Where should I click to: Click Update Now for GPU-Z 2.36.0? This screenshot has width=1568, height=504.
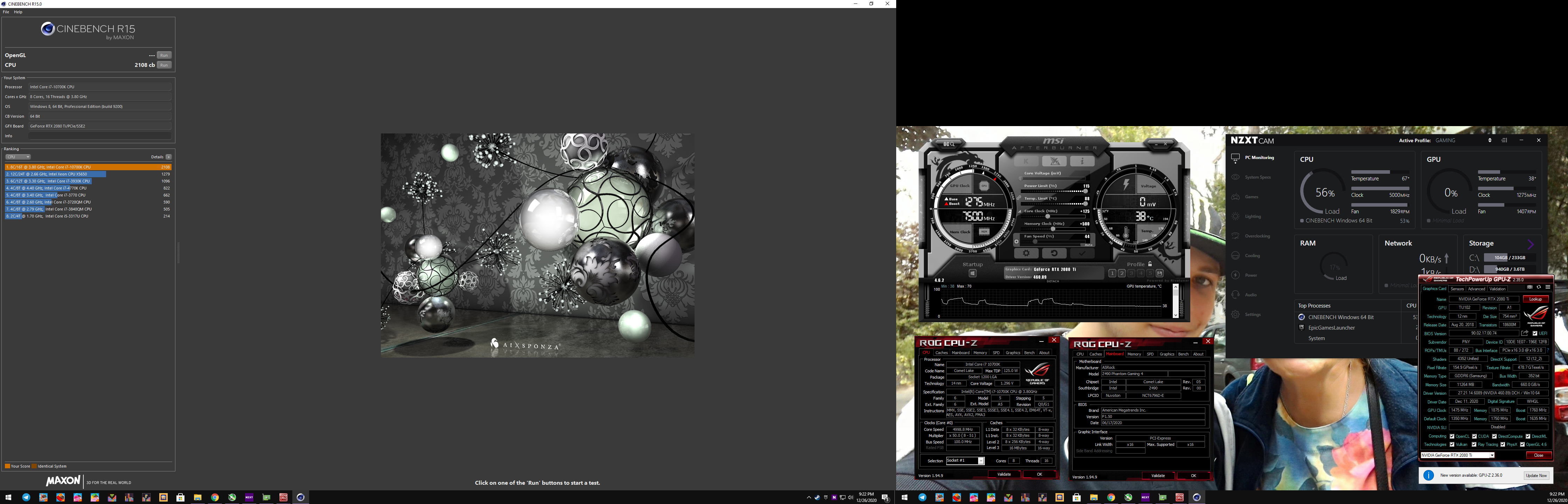point(1536,475)
